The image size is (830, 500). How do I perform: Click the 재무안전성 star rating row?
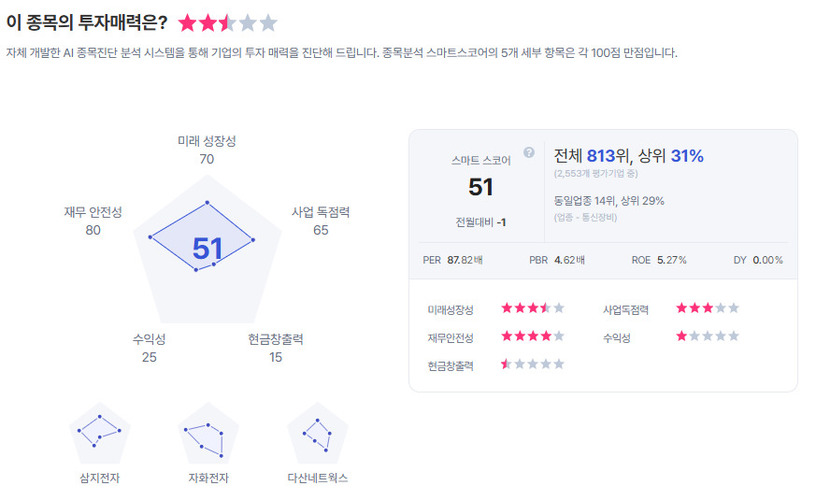[x=533, y=336]
